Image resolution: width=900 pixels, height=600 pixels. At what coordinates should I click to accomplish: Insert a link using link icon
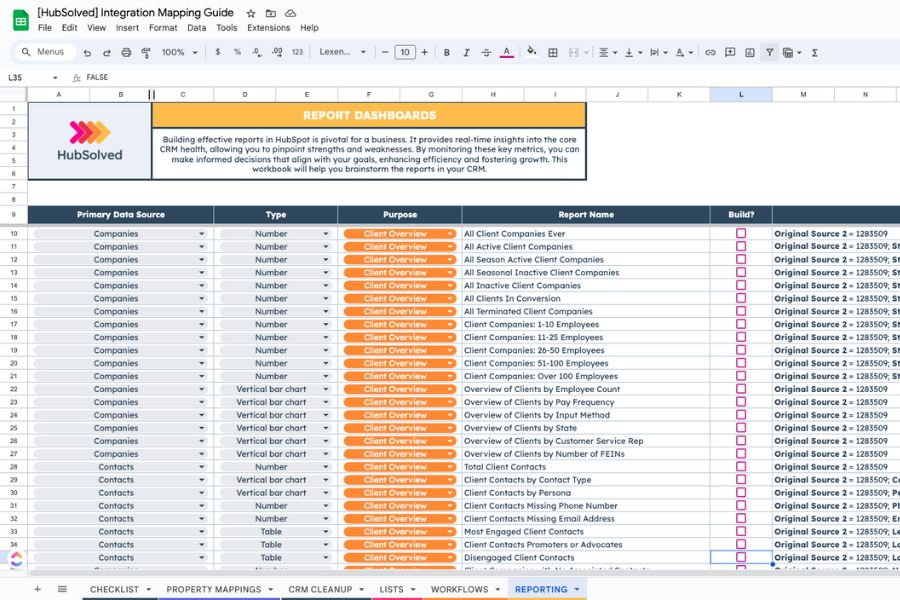(710, 52)
